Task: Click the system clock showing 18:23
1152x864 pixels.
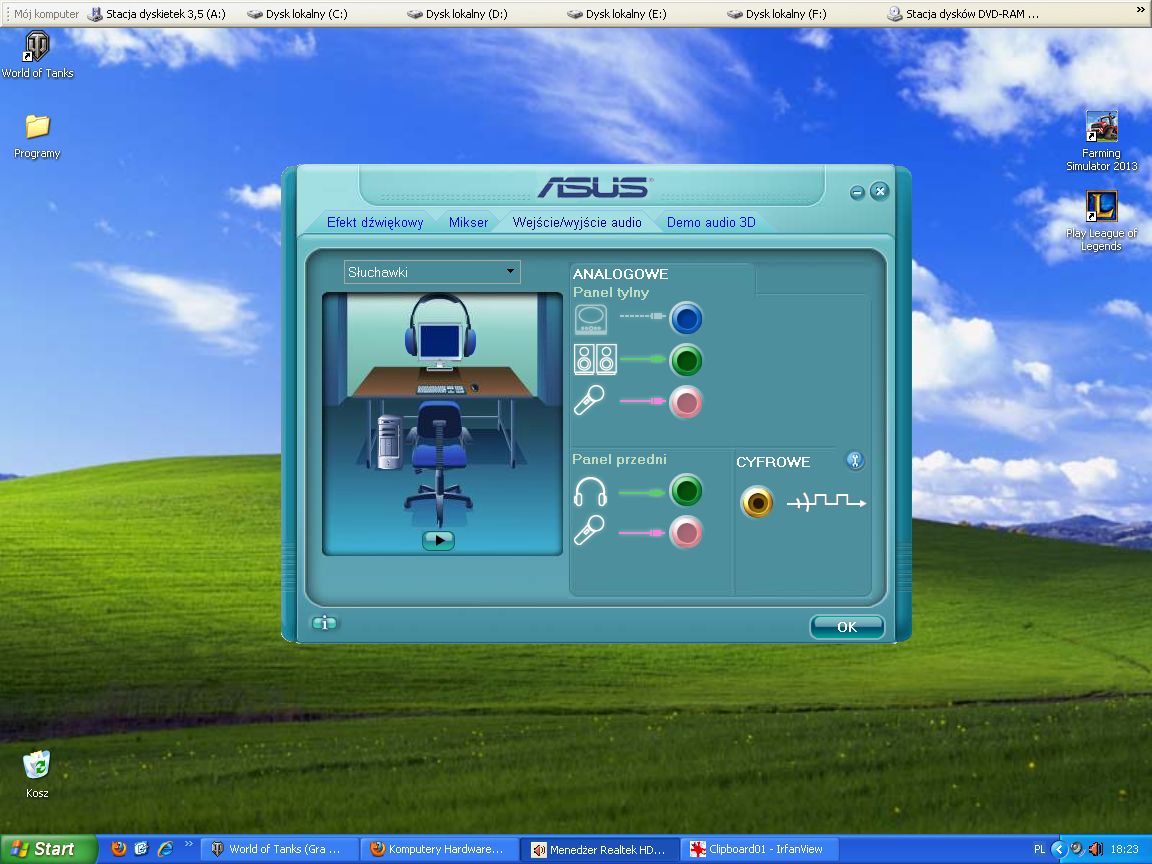Action: [x=1125, y=849]
